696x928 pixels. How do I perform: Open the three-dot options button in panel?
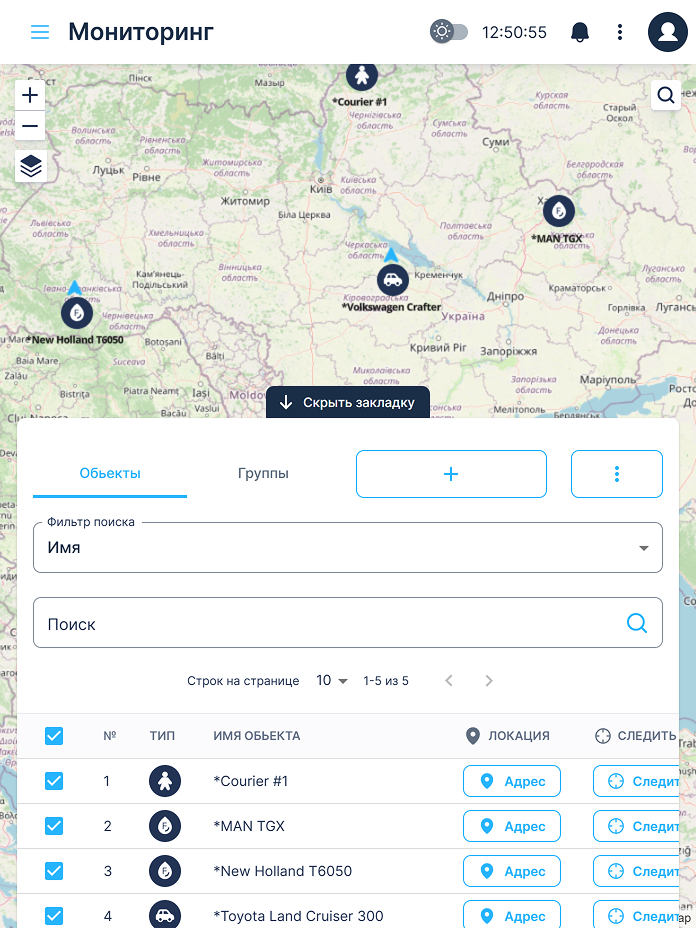point(617,474)
